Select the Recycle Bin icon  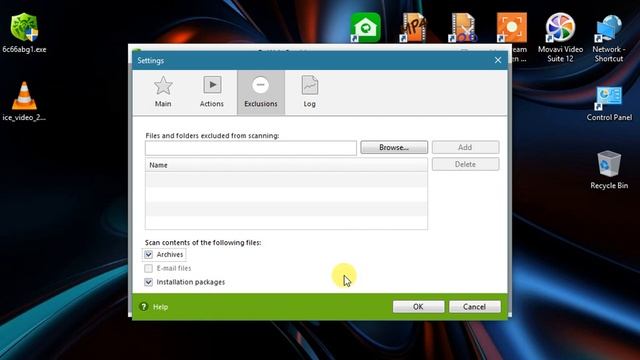tap(609, 170)
